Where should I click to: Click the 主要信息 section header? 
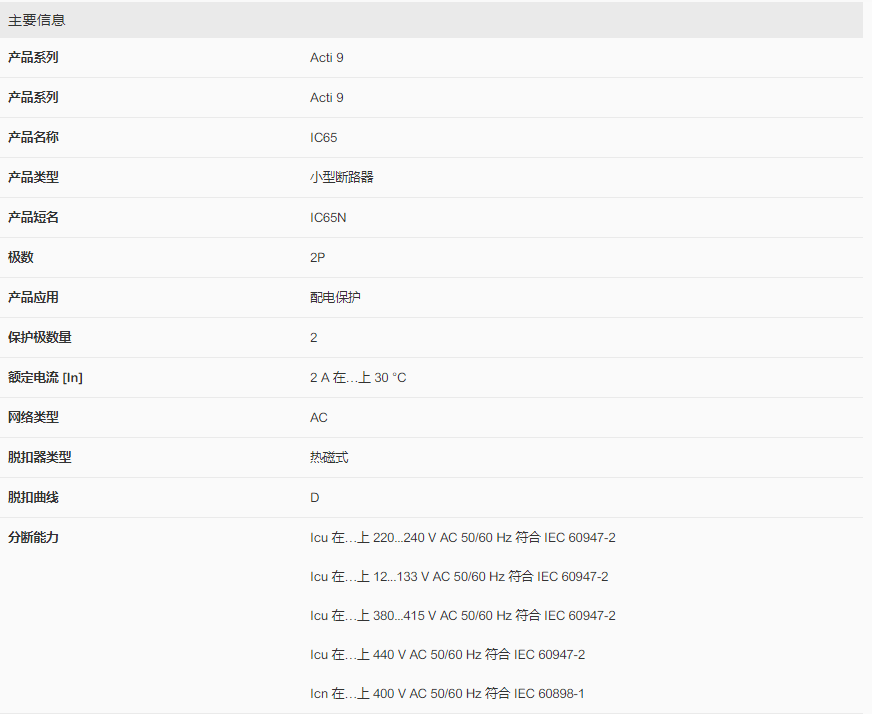tap(37, 21)
